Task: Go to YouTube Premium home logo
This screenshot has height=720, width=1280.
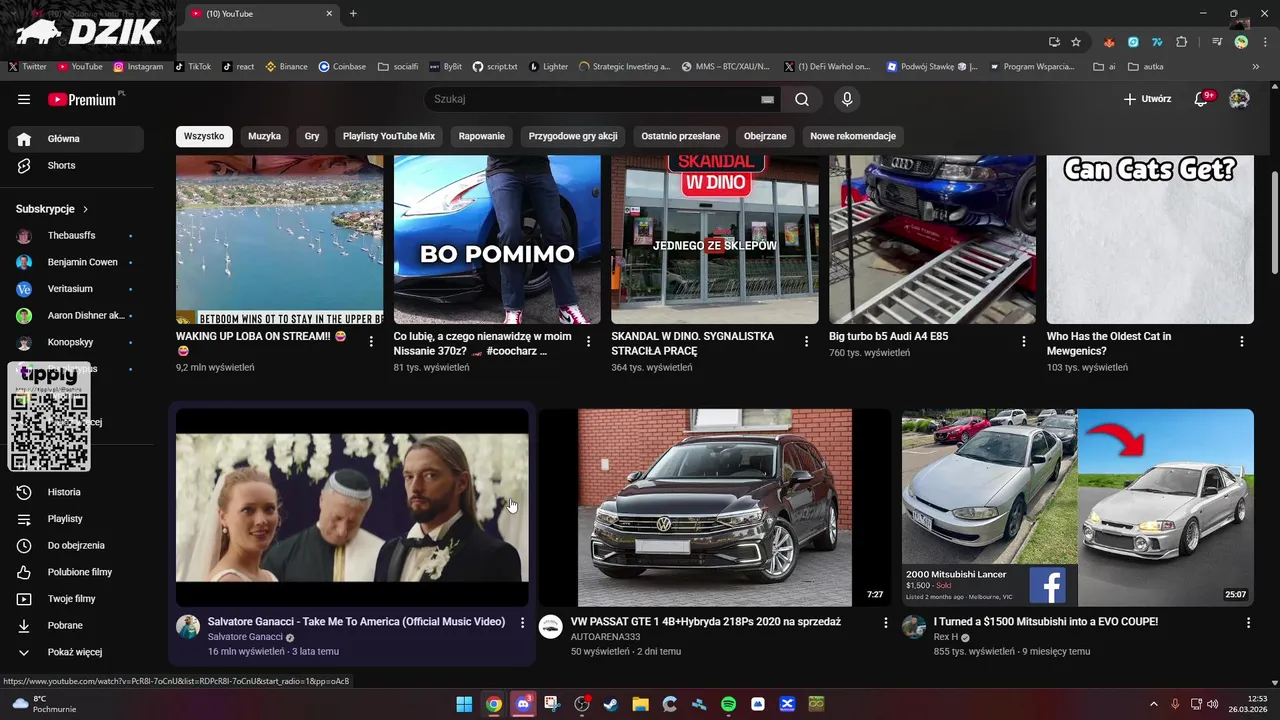Action: [x=83, y=99]
